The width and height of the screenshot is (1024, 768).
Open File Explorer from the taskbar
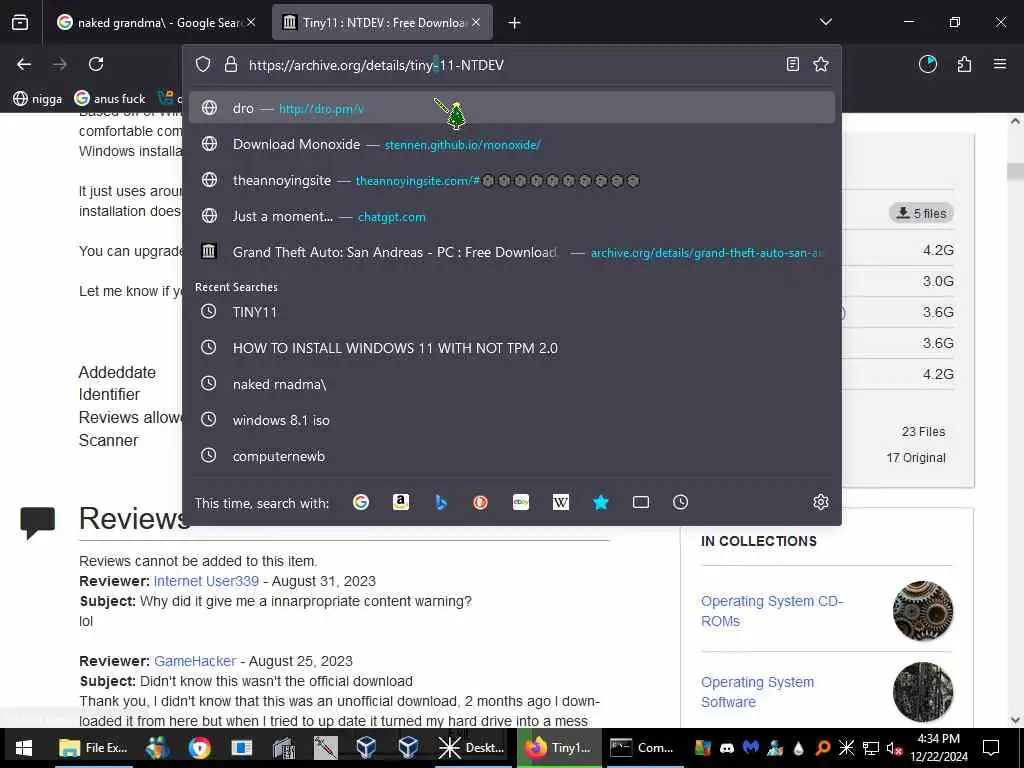(x=93, y=748)
